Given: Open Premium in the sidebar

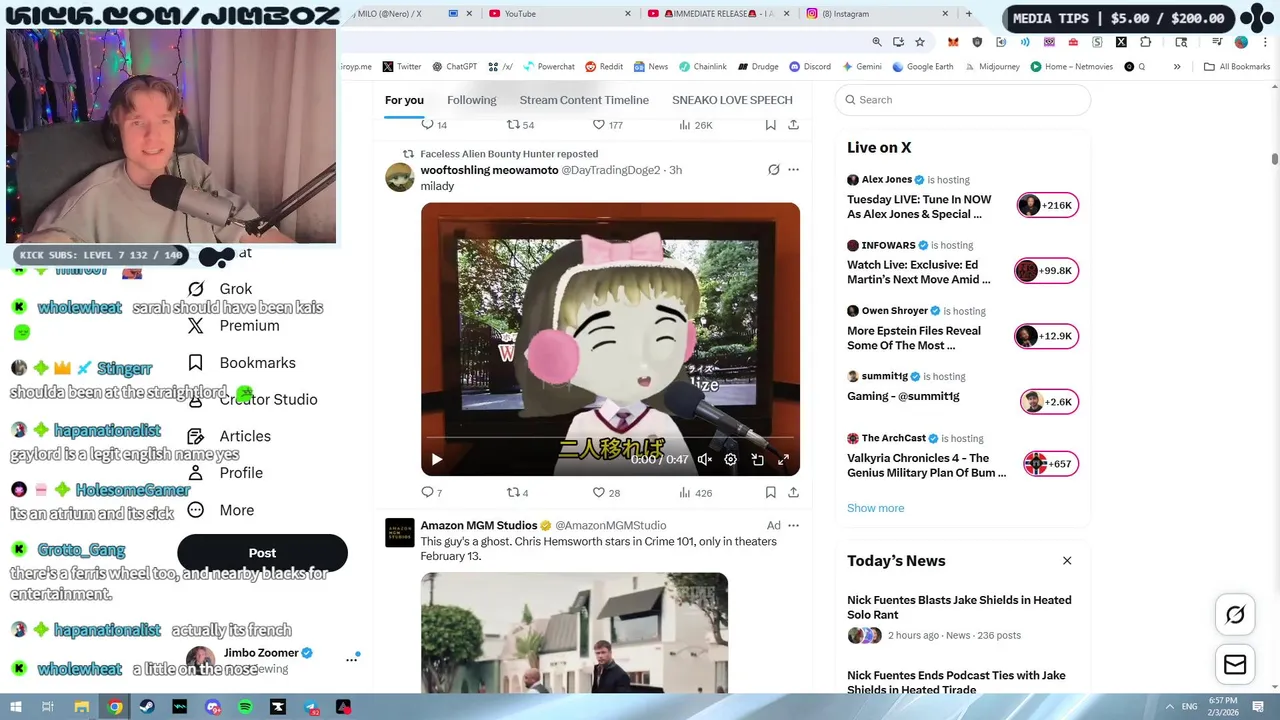Looking at the screenshot, I should pyautogui.click(x=234, y=326).
